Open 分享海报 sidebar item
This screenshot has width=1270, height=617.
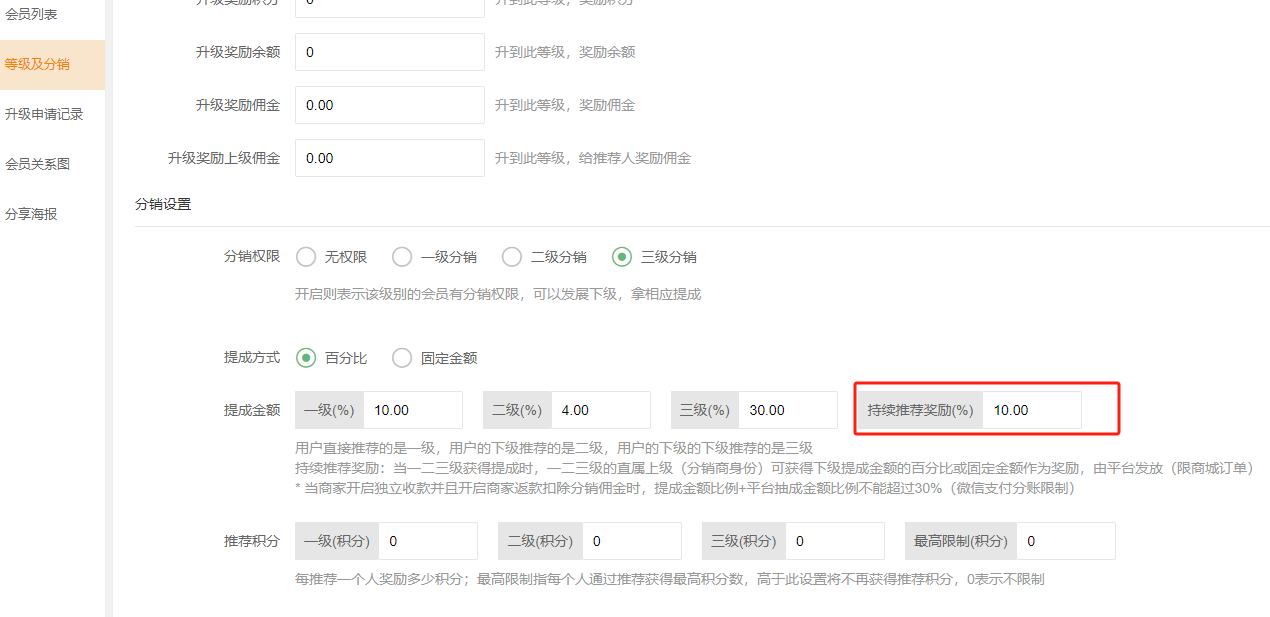pos(31,214)
